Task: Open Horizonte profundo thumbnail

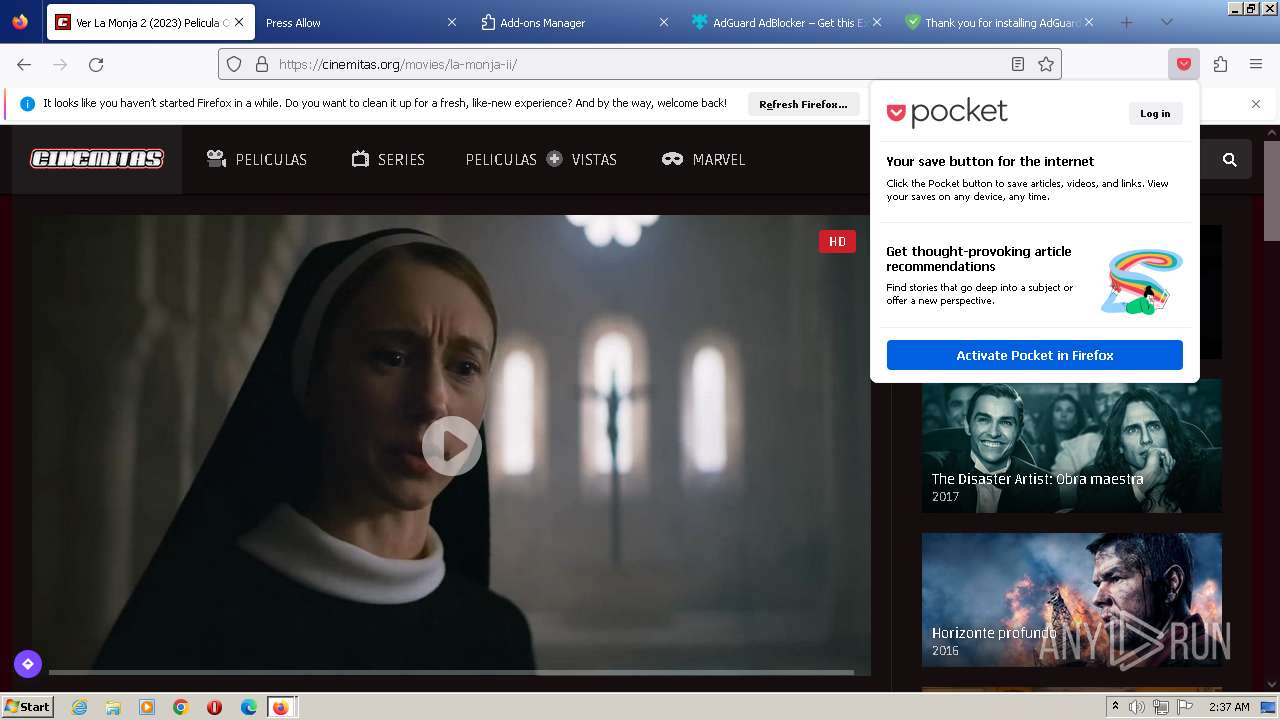Action: tap(1071, 600)
